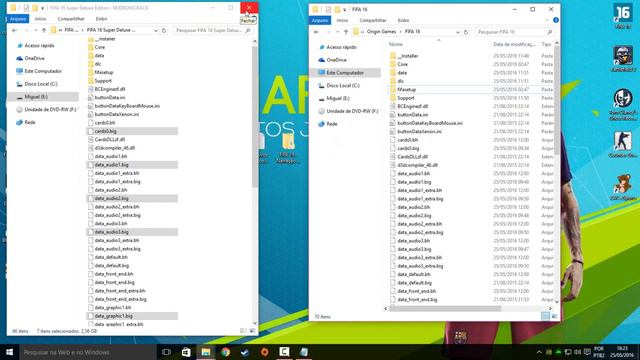Screen dimensions: 640x360
Task: Click the taskbar search box
Action: point(88,352)
